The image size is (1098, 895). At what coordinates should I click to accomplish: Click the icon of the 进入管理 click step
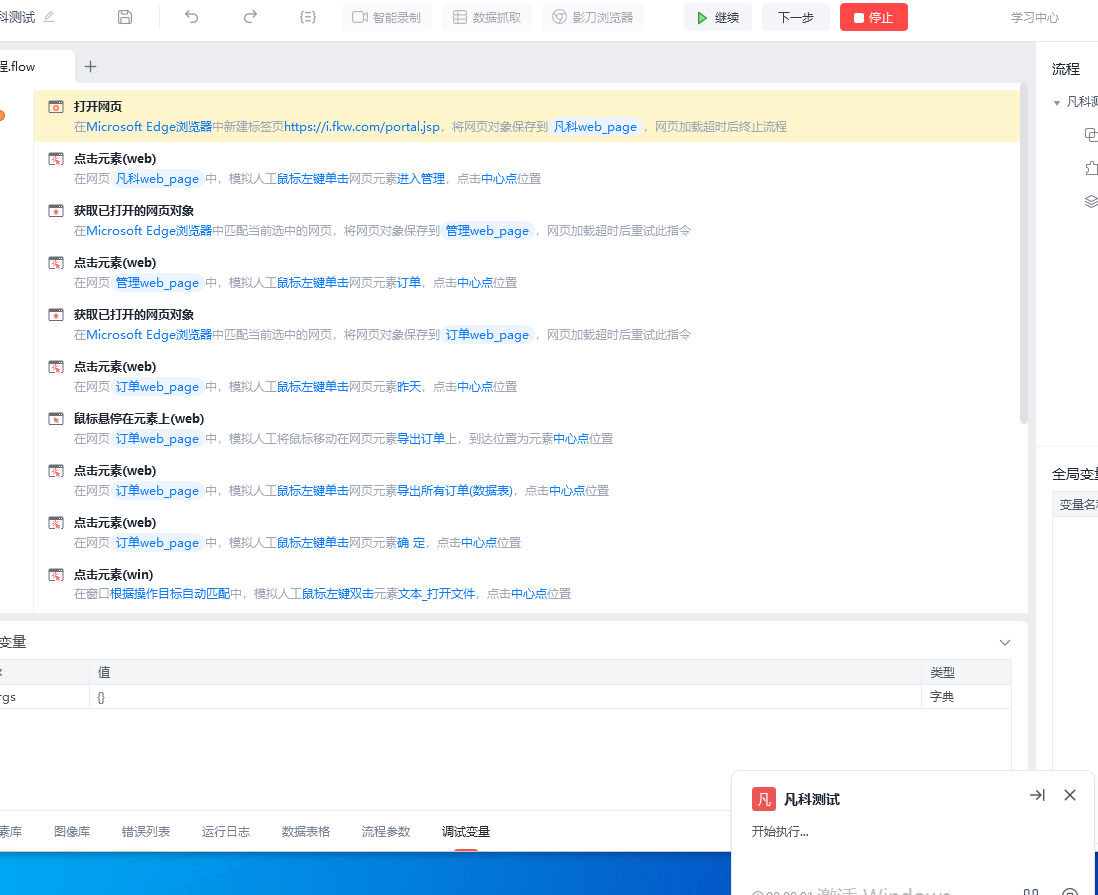(x=56, y=159)
